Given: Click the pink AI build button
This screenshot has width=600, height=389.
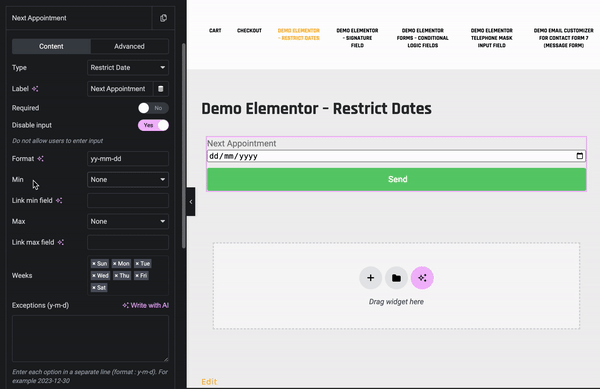Looking at the screenshot, I should (x=422, y=278).
